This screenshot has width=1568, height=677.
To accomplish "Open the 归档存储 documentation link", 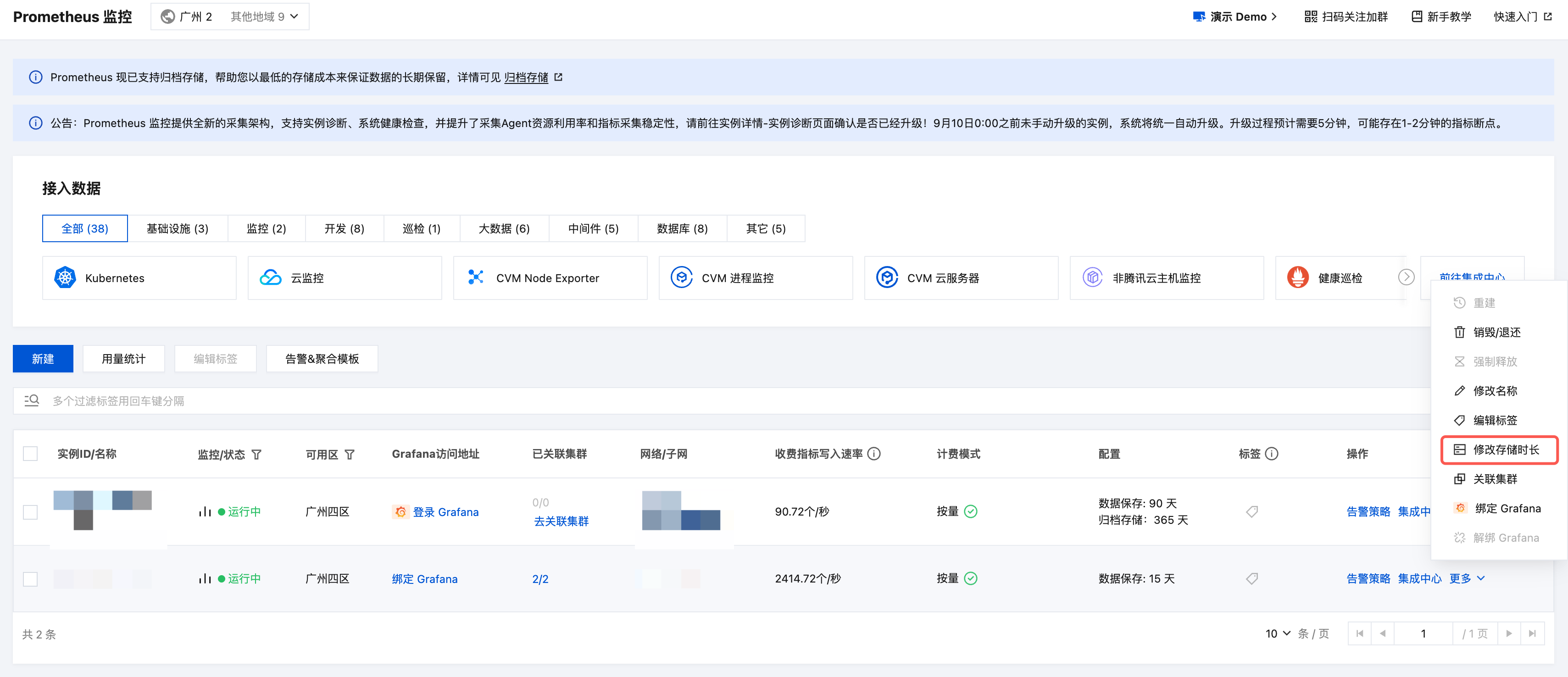I will click(x=526, y=78).
